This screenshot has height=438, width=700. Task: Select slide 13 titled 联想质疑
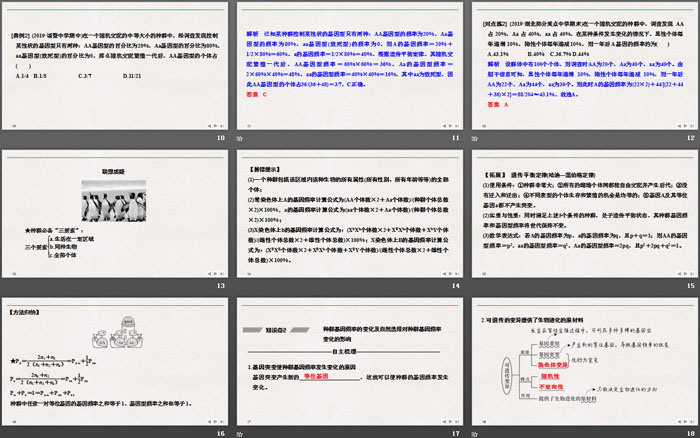coord(115,210)
